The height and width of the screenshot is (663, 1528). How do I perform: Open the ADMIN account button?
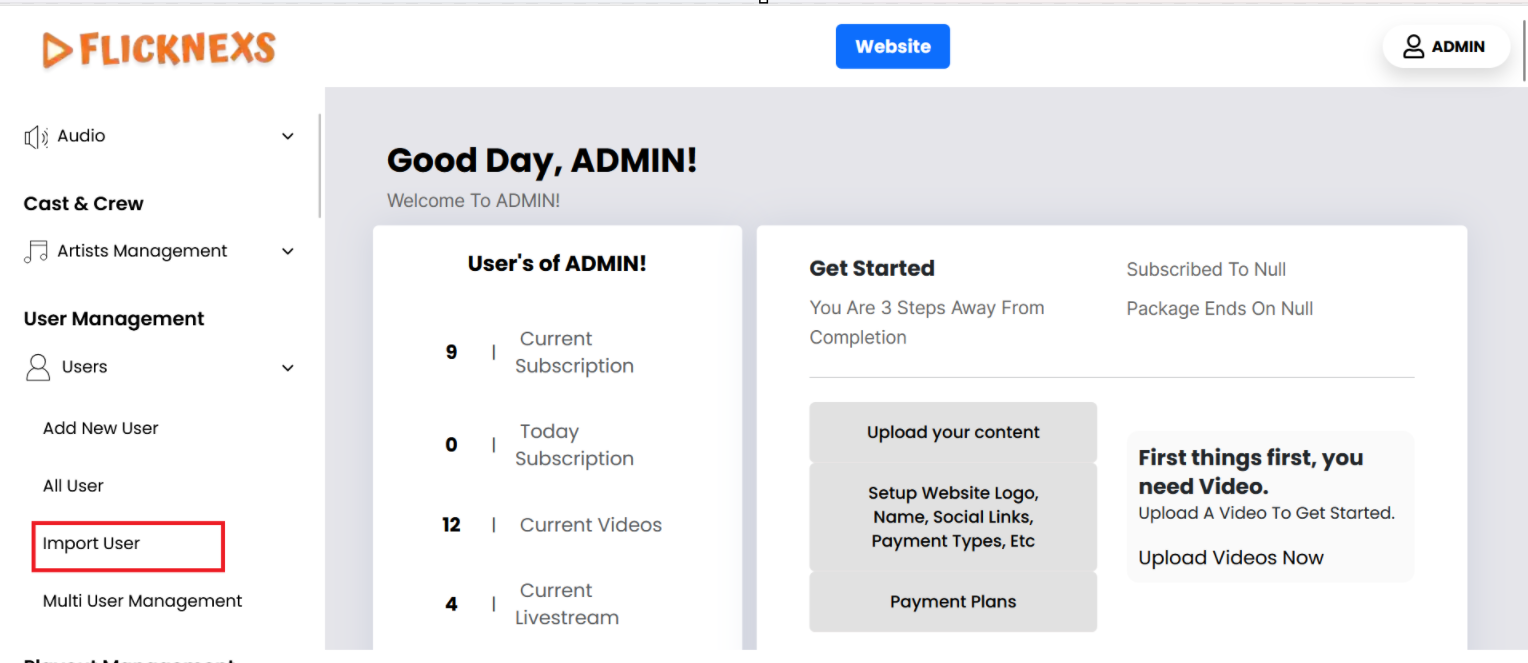click(1446, 47)
